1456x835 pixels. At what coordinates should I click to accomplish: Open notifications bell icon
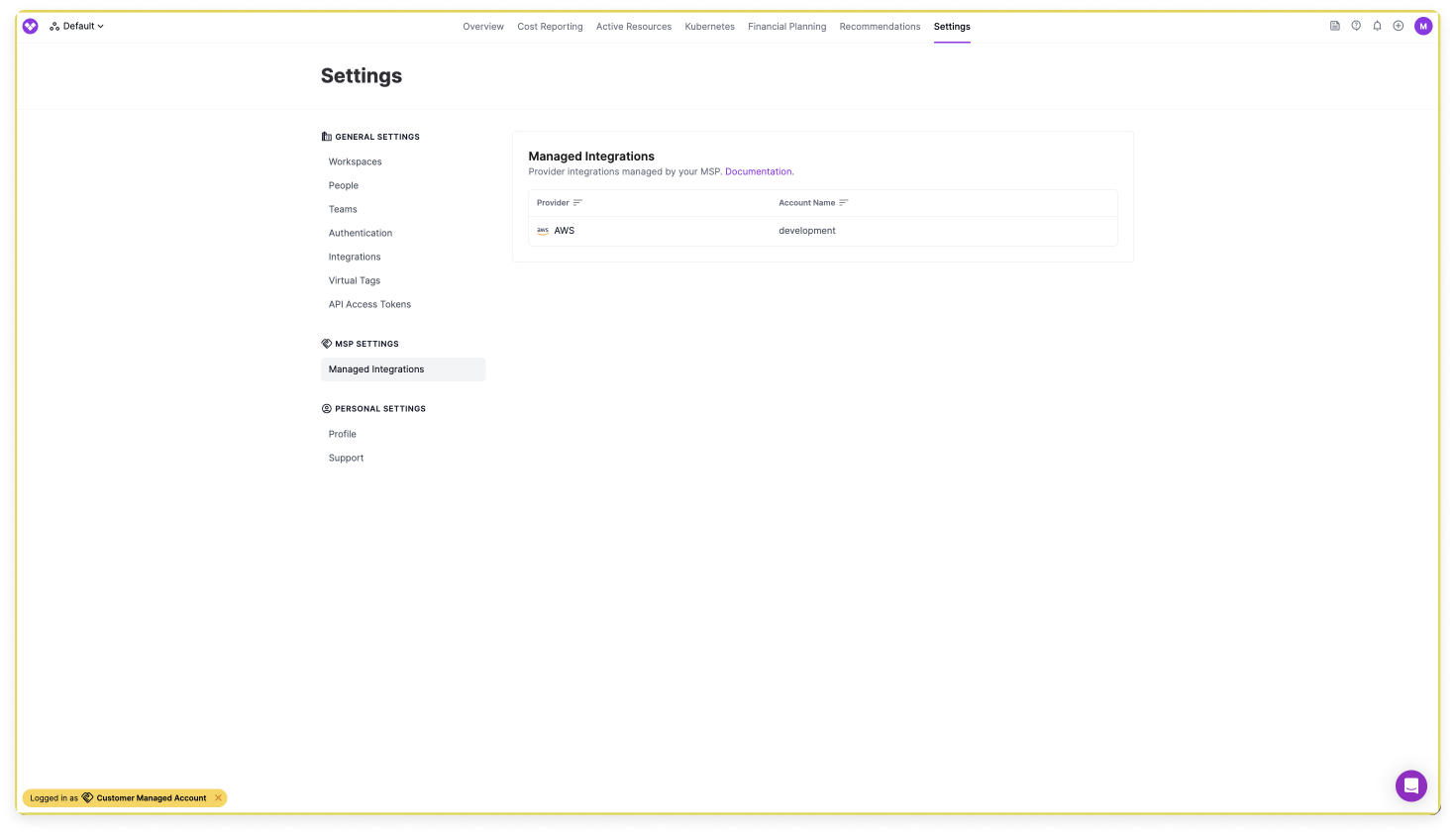1377,26
